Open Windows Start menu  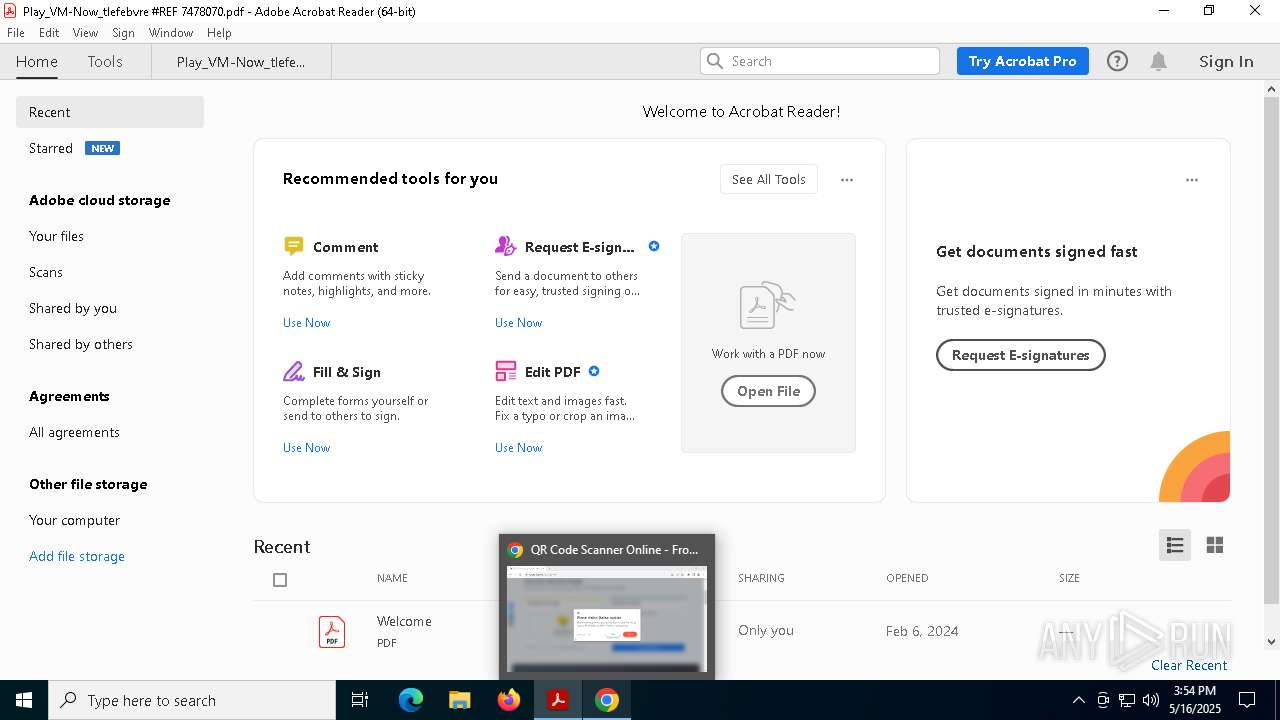point(24,700)
